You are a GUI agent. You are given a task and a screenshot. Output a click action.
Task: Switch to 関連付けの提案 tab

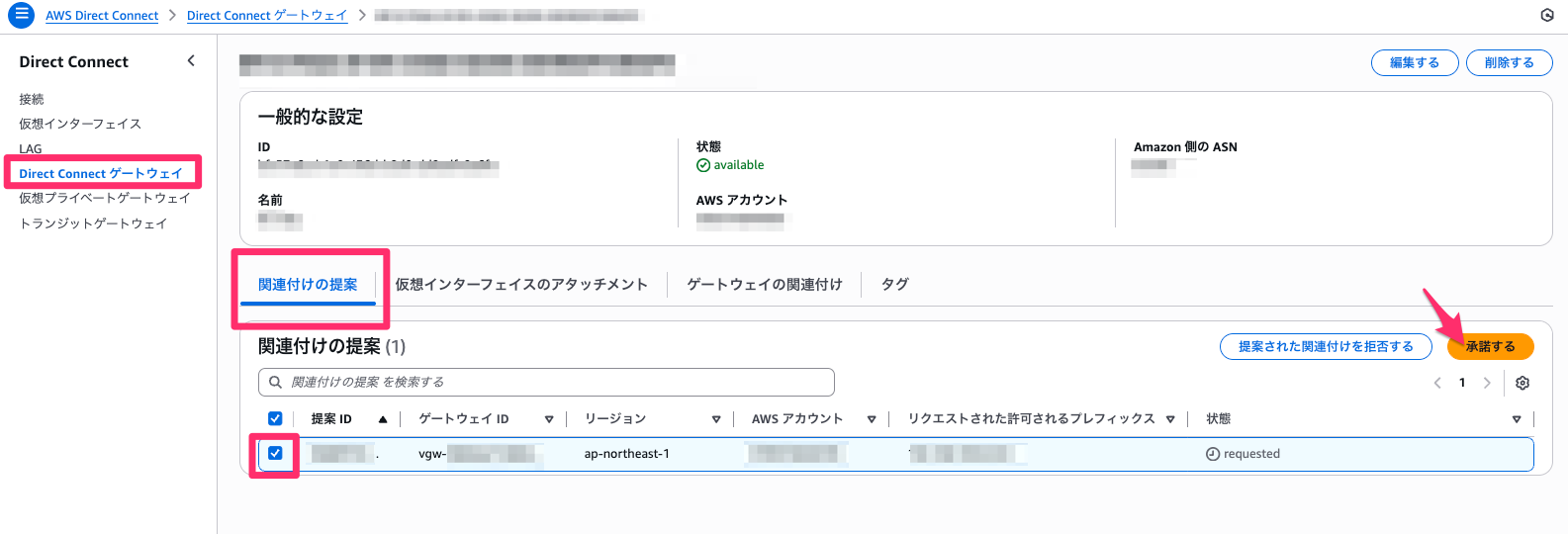tap(308, 285)
